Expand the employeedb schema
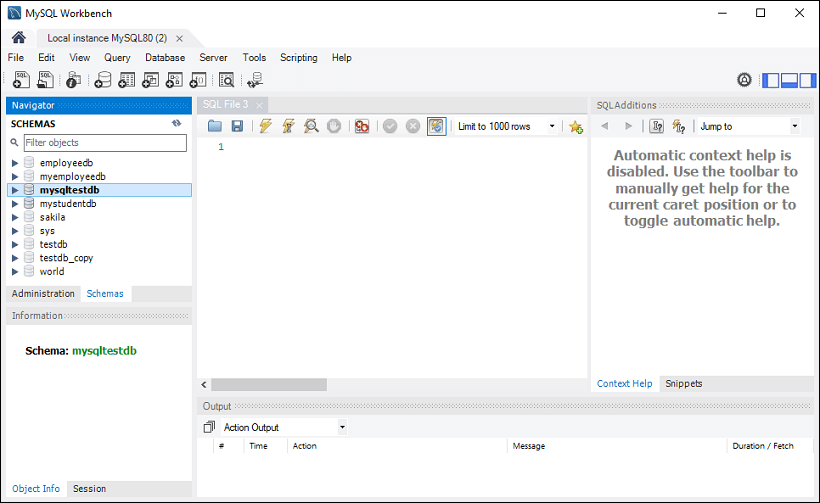This screenshot has width=820, height=503. pyautogui.click(x=15, y=163)
